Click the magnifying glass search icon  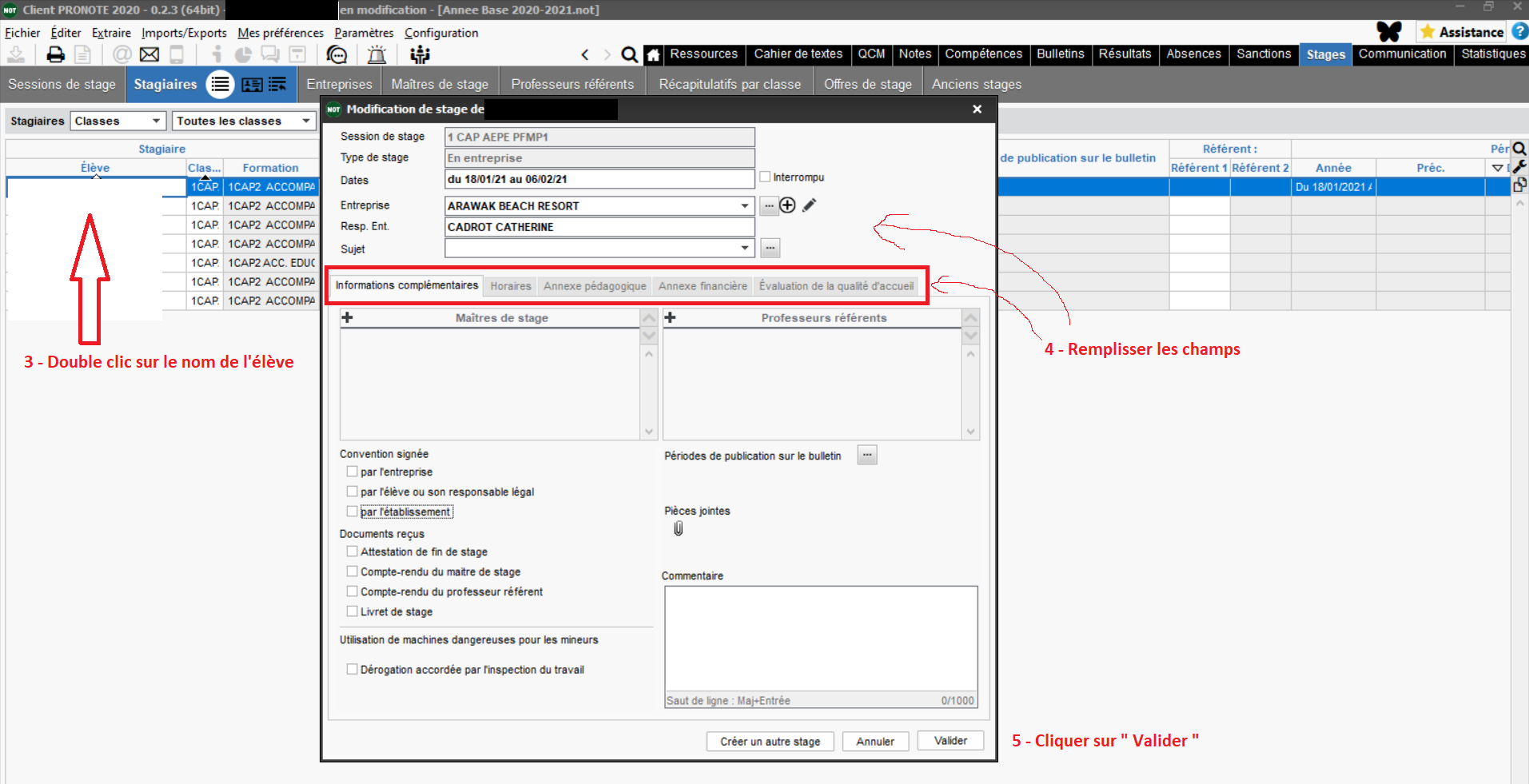point(629,55)
